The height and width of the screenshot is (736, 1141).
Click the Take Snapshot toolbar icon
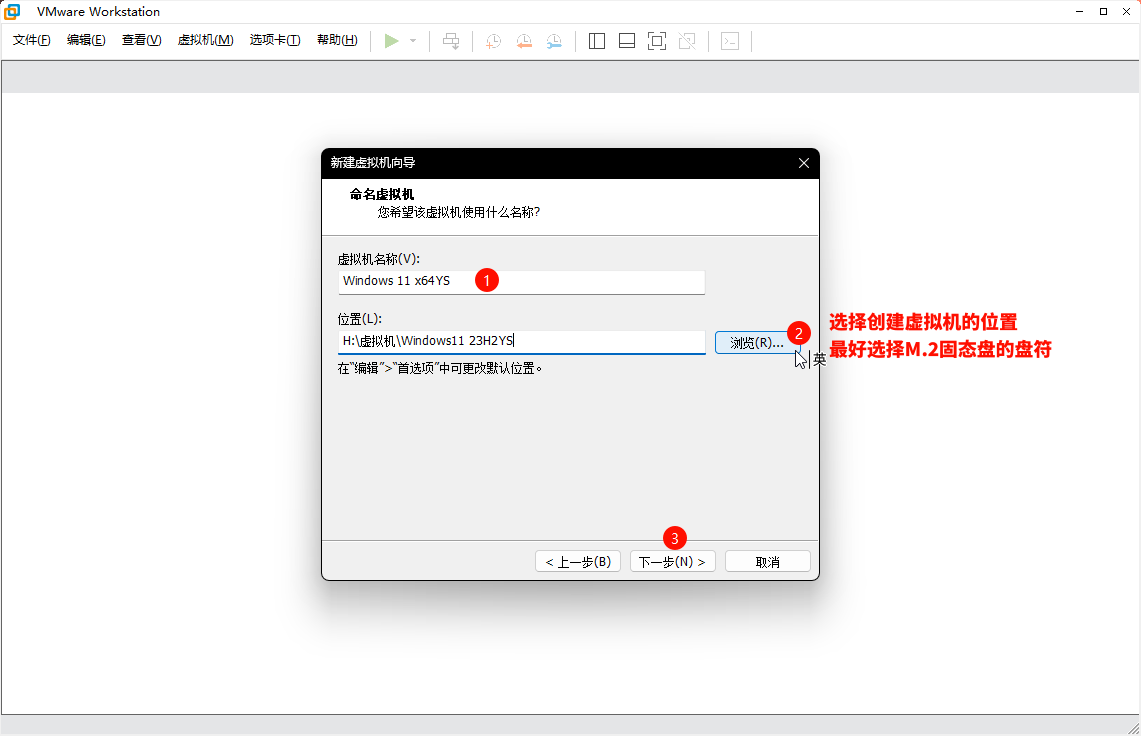click(x=493, y=41)
